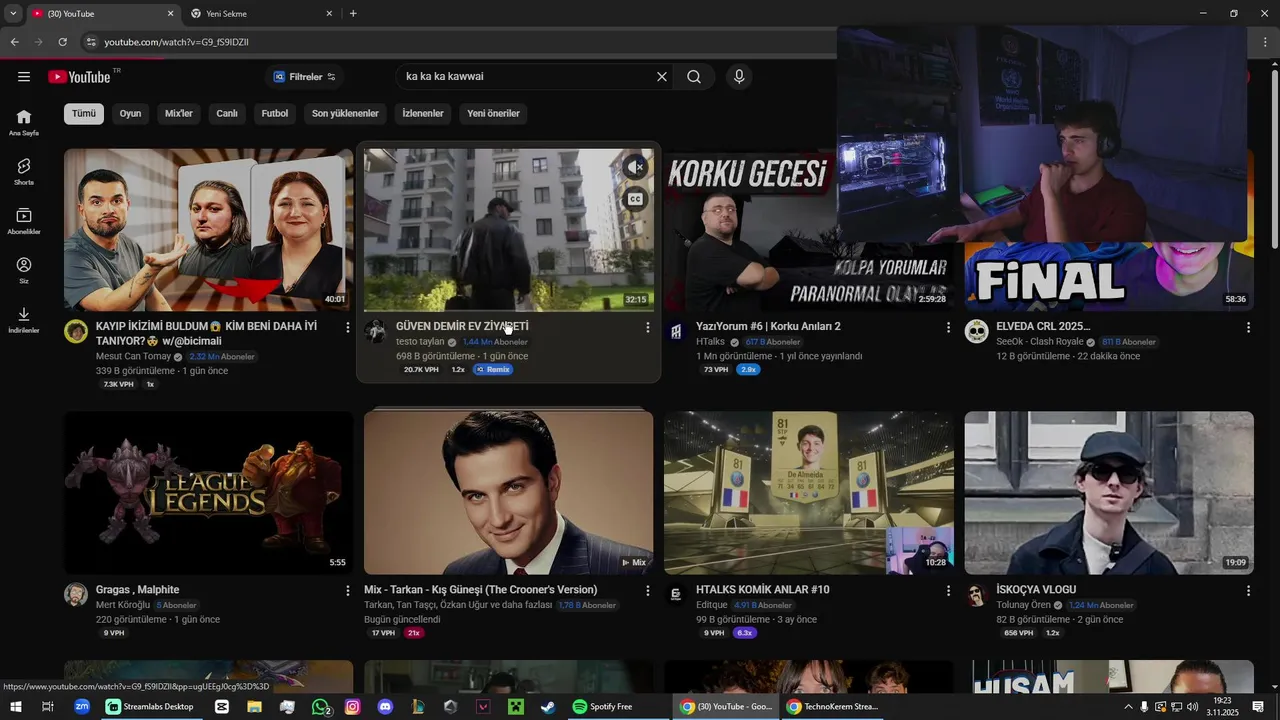The image size is (1280, 720).
Task: Open Instagram from the taskbar
Action: [352, 707]
